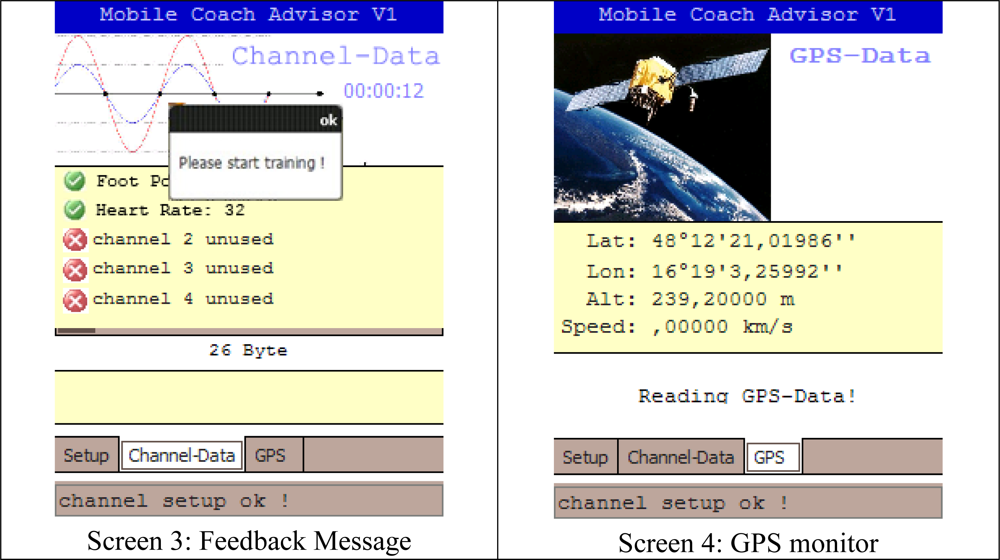Click the satellite image in GPS monitor

[x=662, y=128]
